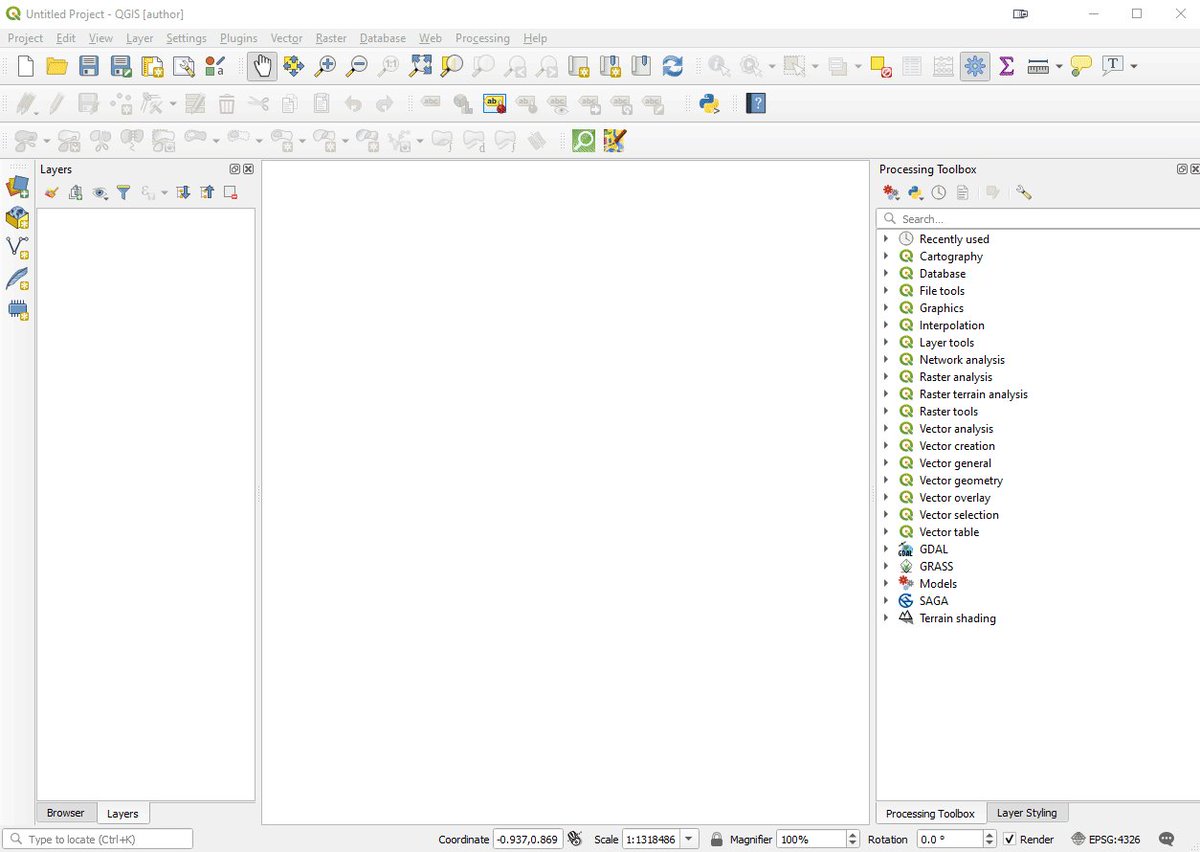Expand the Raster analysis group

(x=886, y=377)
